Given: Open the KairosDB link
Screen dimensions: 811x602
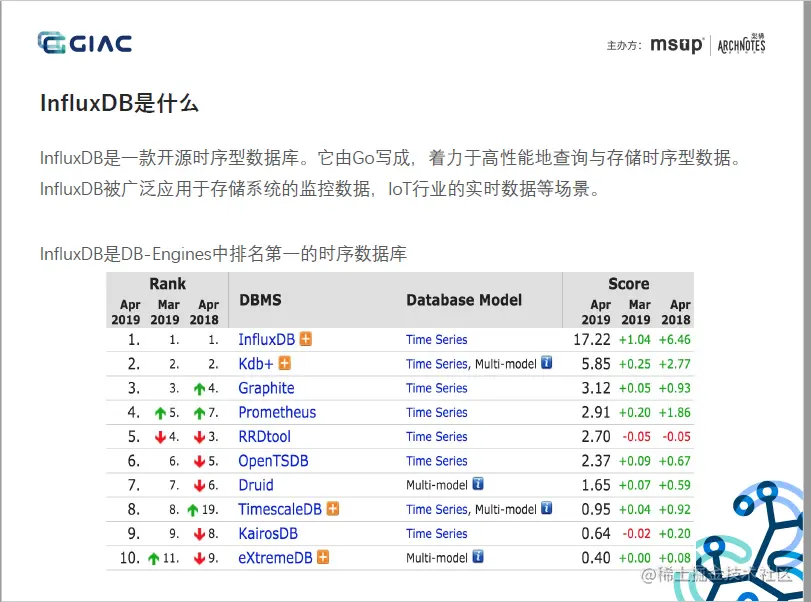Looking at the screenshot, I should [268, 534].
